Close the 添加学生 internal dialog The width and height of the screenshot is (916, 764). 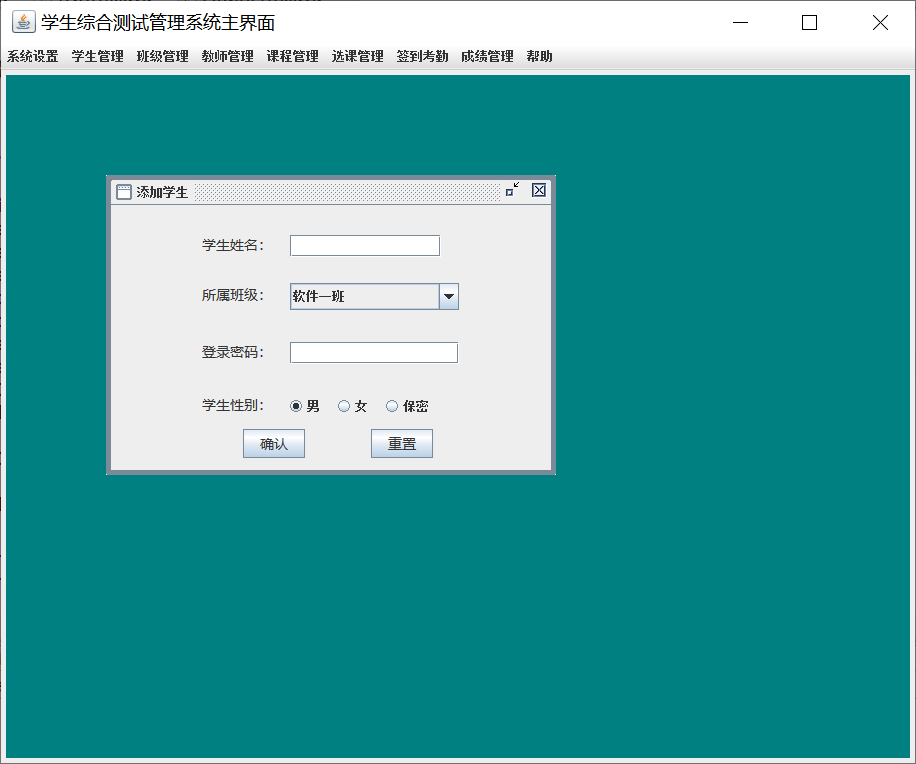(539, 190)
